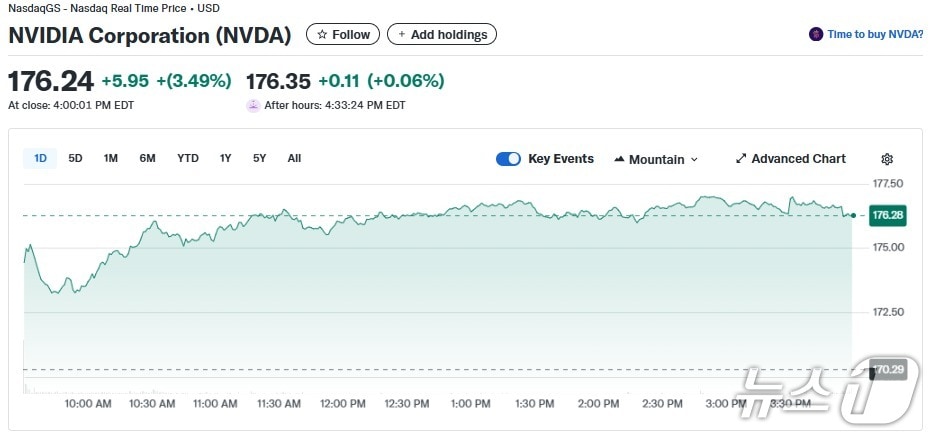Click the plus icon in Add holdings

pyautogui.click(x=402, y=34)
